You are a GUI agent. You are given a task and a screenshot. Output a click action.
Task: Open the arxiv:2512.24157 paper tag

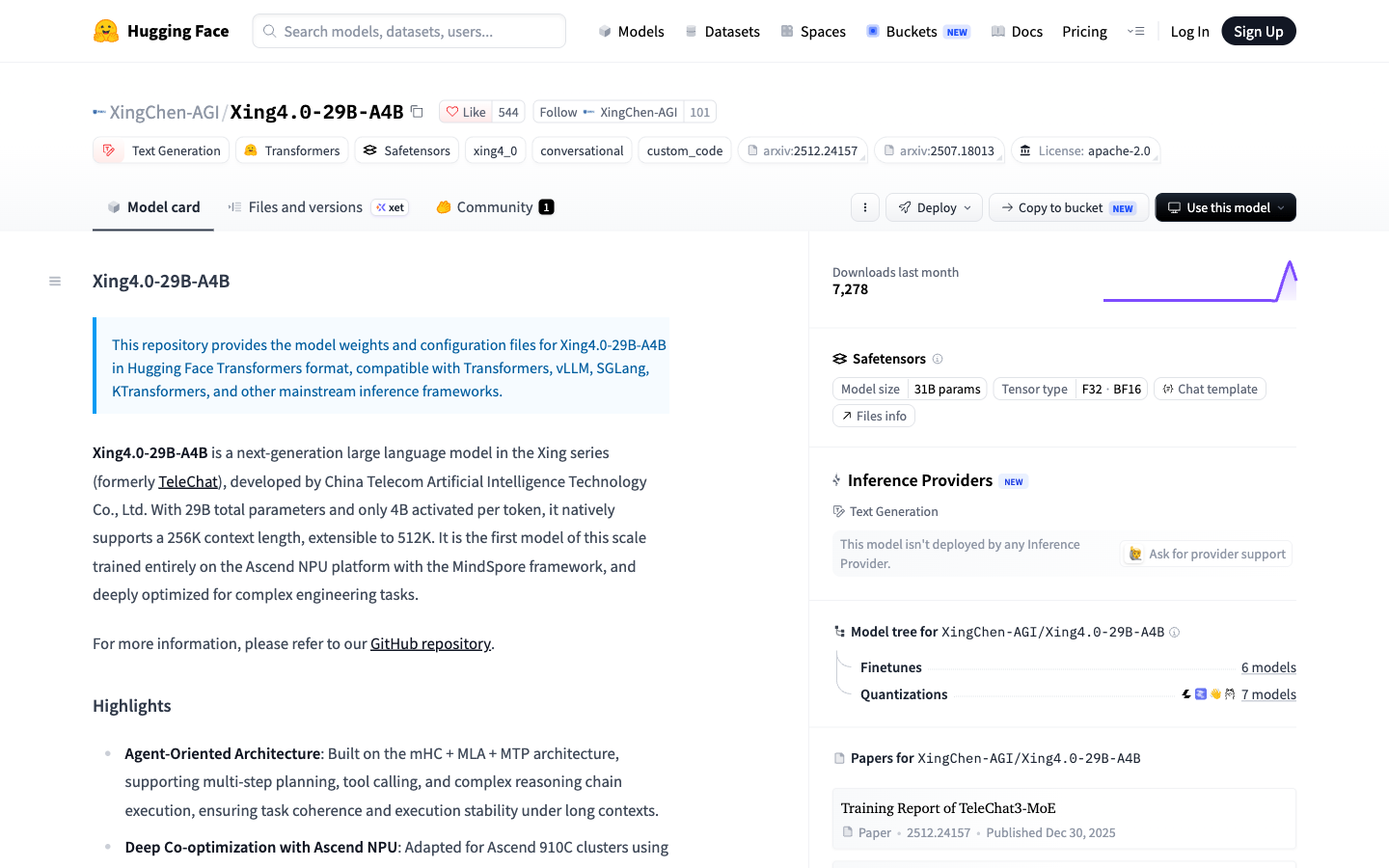point(803,150)
